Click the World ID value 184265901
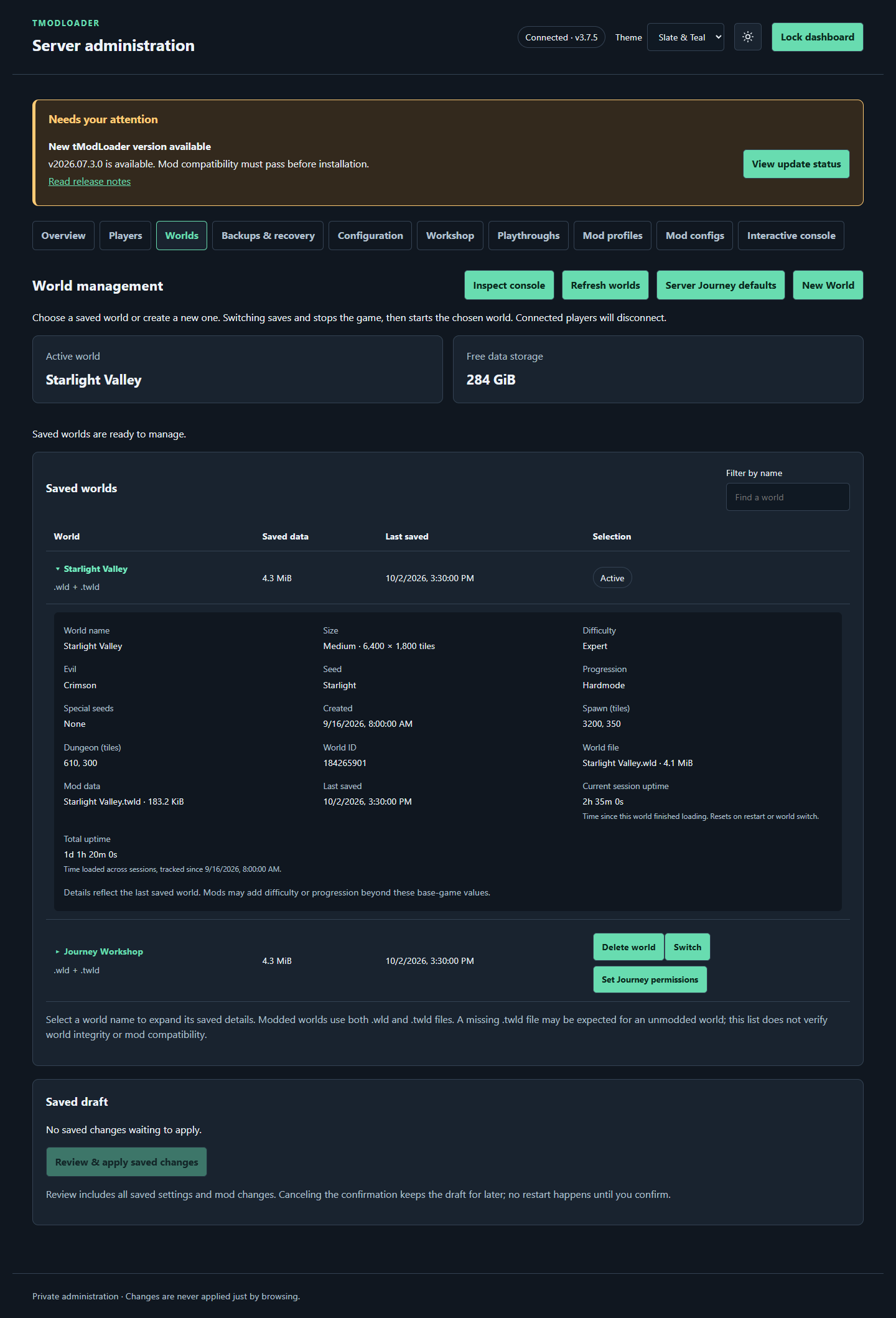This screenshot has height=1318, width=896. (345, 763)
